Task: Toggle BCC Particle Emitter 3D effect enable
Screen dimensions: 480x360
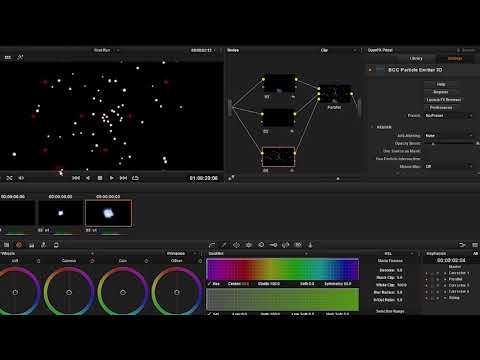Action: (x=370, y=70)
